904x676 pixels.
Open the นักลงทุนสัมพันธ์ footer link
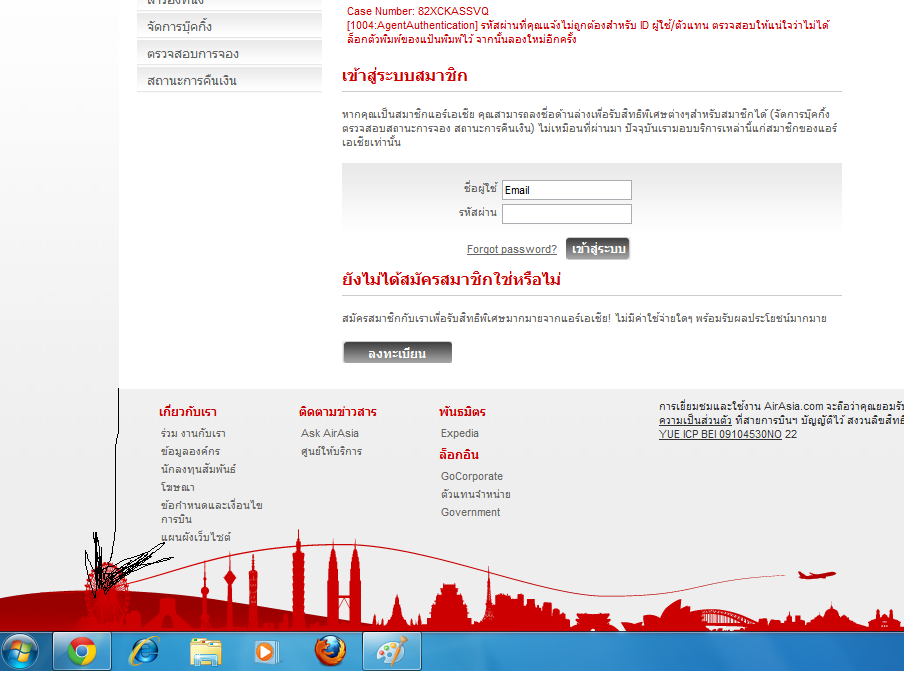[x=198, y=469]
